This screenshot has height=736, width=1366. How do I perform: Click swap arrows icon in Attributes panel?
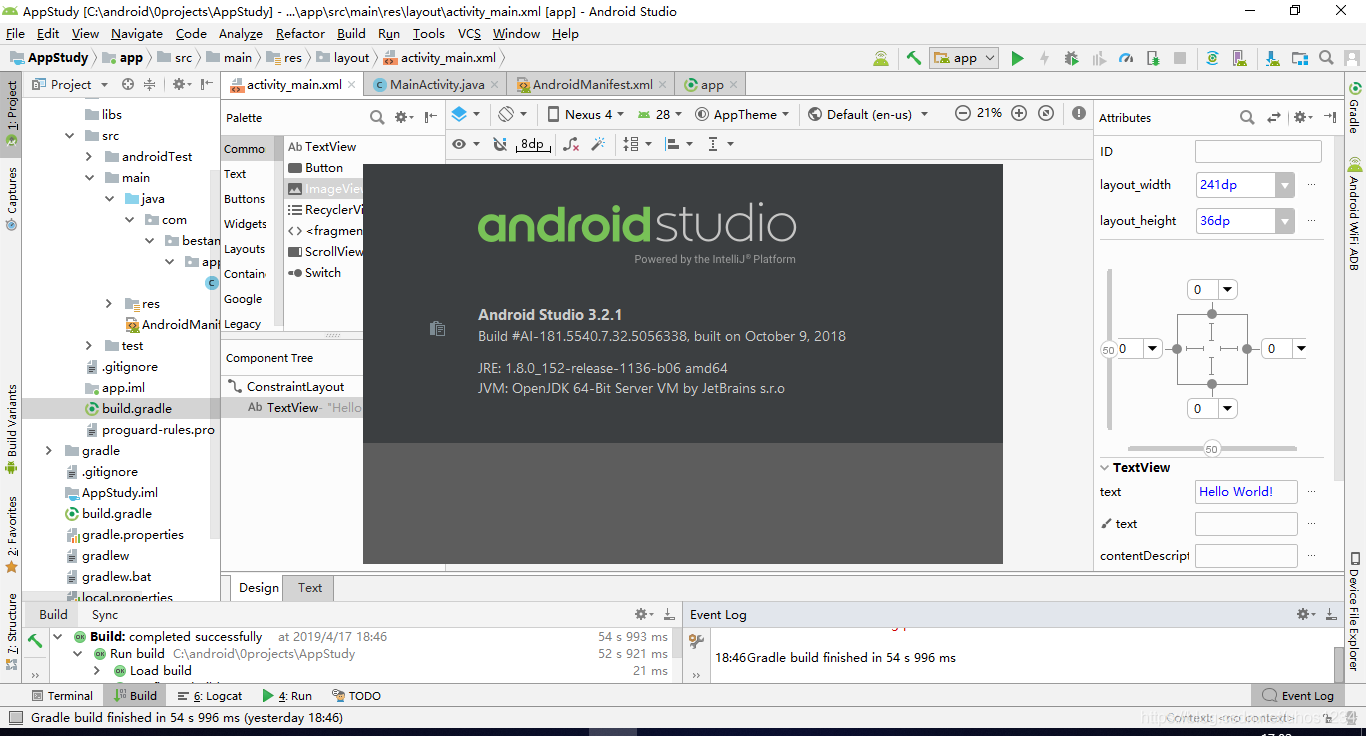1274,117
